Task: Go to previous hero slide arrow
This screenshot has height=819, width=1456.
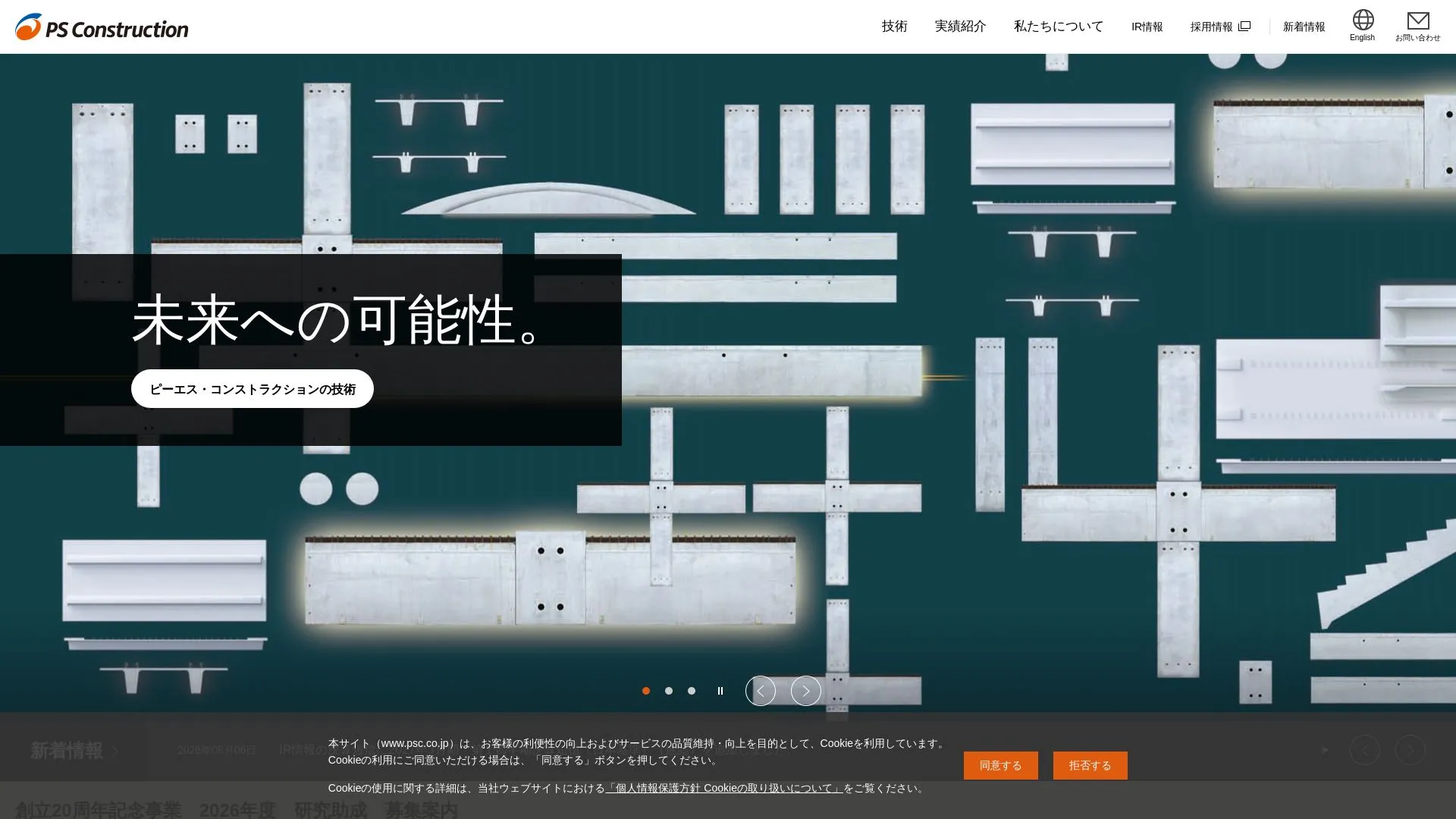Action: click(x=761, y=691)
